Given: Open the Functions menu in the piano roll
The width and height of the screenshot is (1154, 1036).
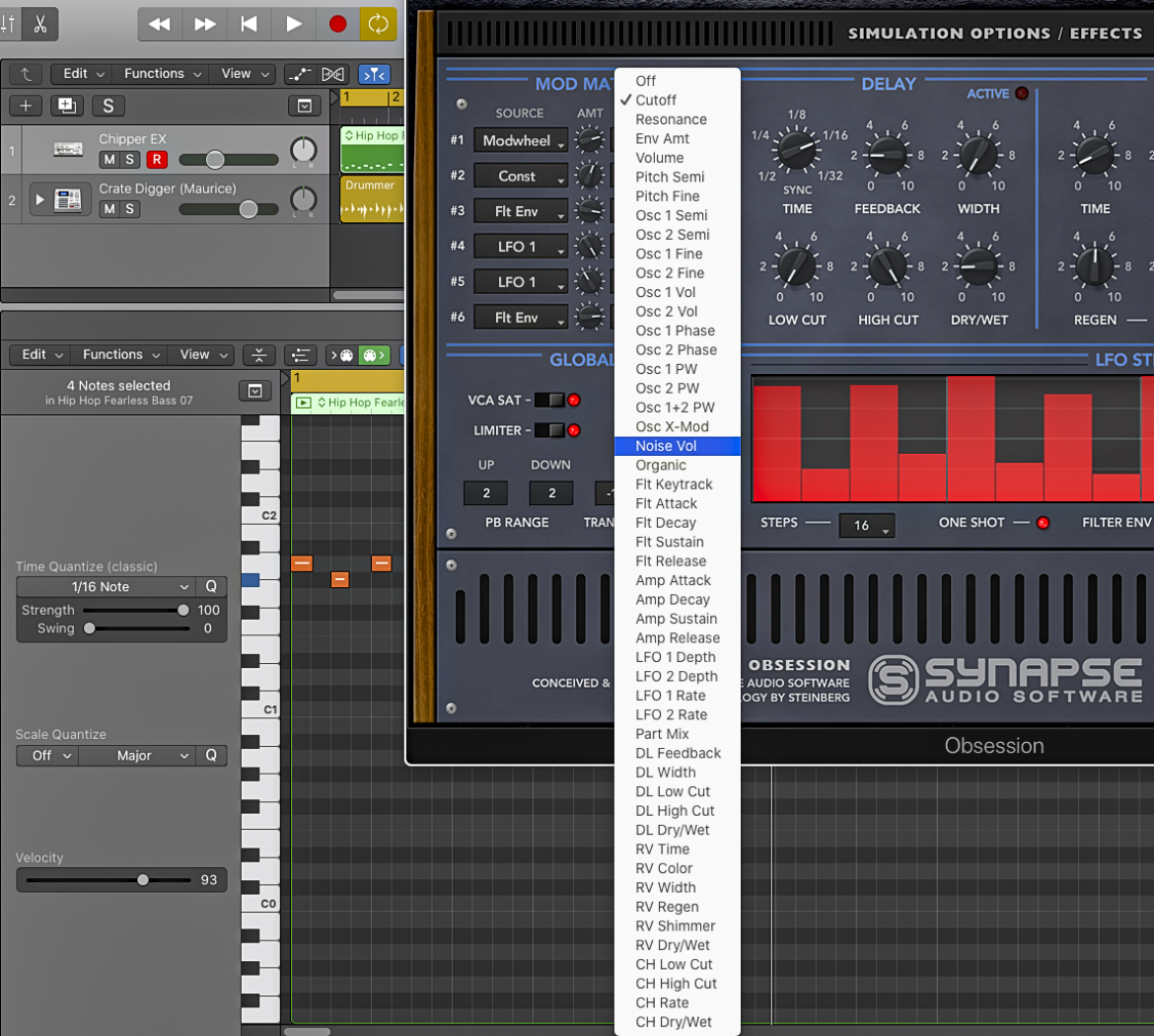Looking at the screenshot, I should (120, 355).
